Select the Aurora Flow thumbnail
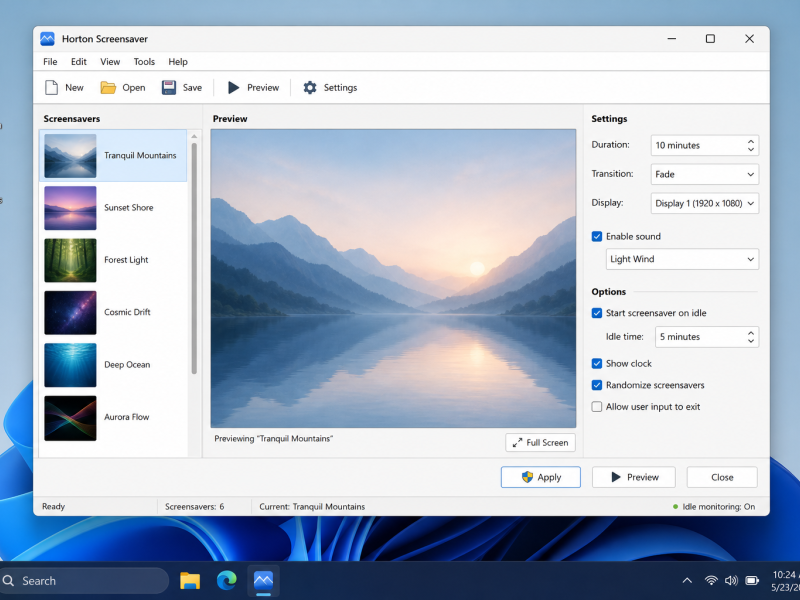 [x=70, y=418]
